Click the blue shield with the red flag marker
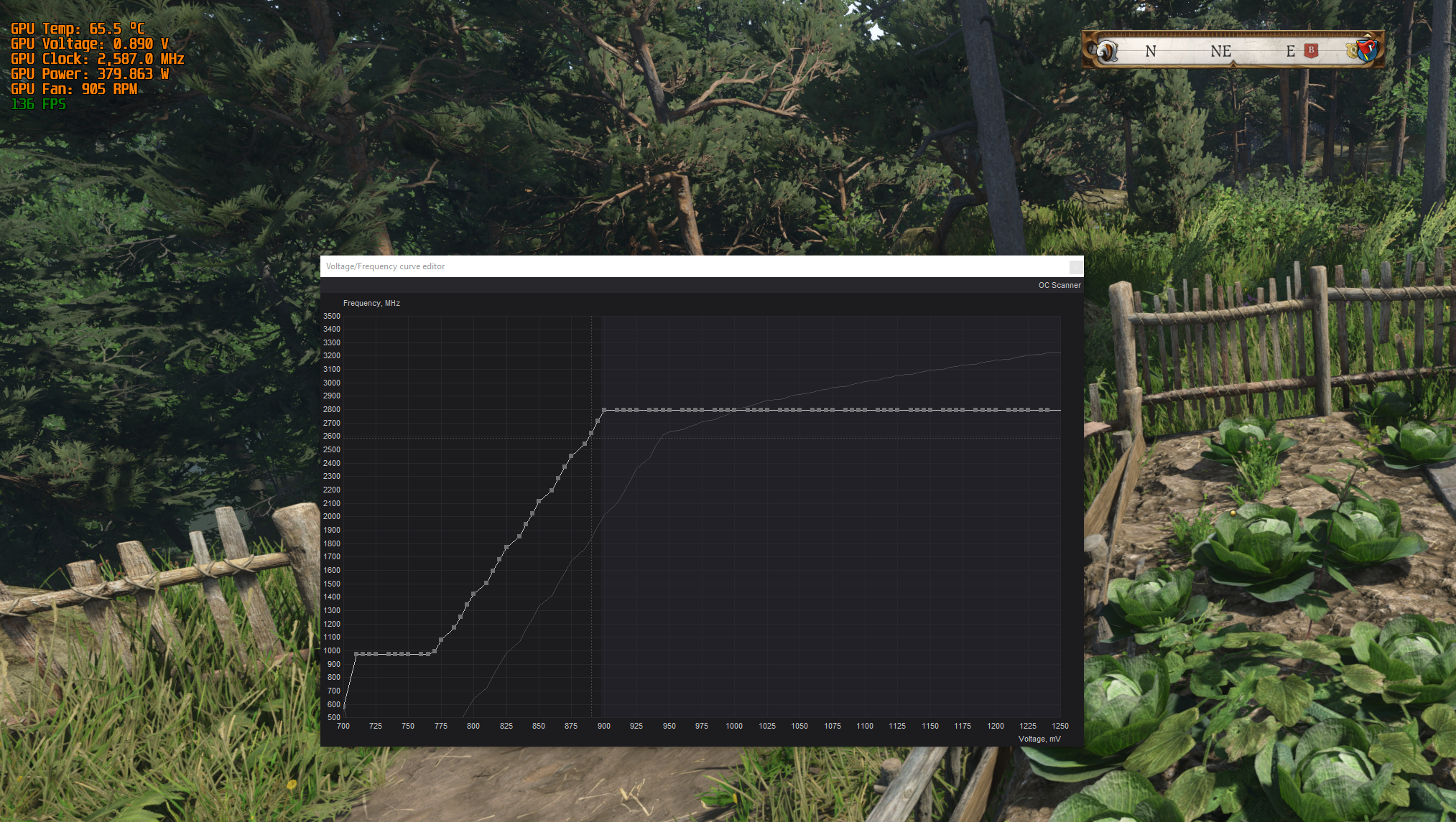Viewport: 1456px width, 822px height. coord(1368,50)
